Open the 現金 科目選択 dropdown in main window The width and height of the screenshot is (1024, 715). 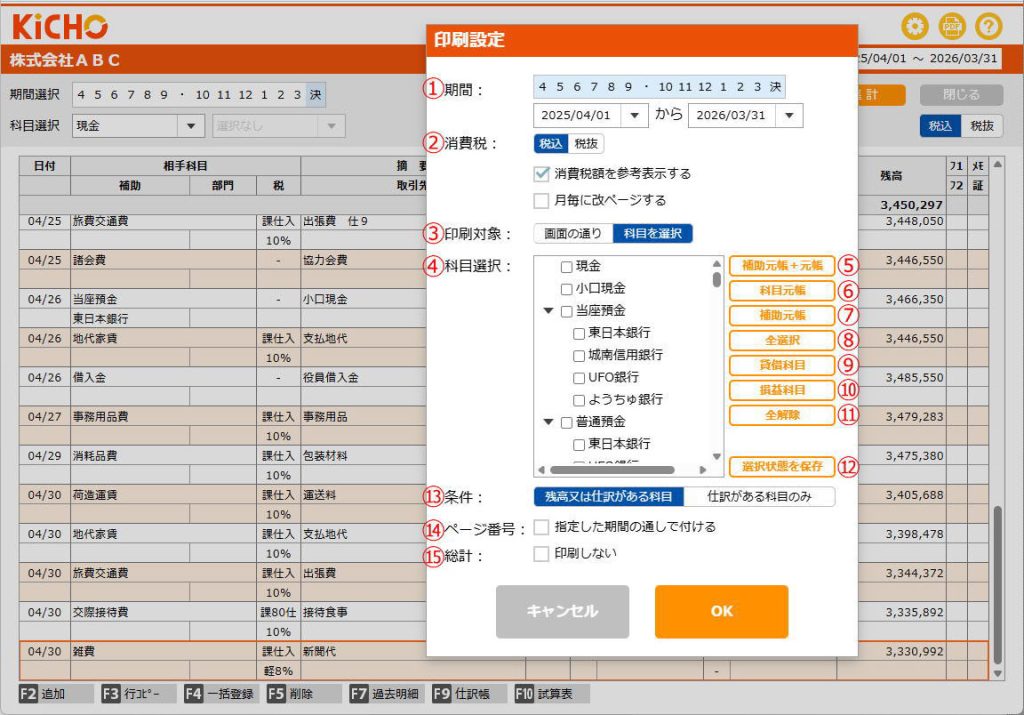pyautogui.click(x=191, y=126)
